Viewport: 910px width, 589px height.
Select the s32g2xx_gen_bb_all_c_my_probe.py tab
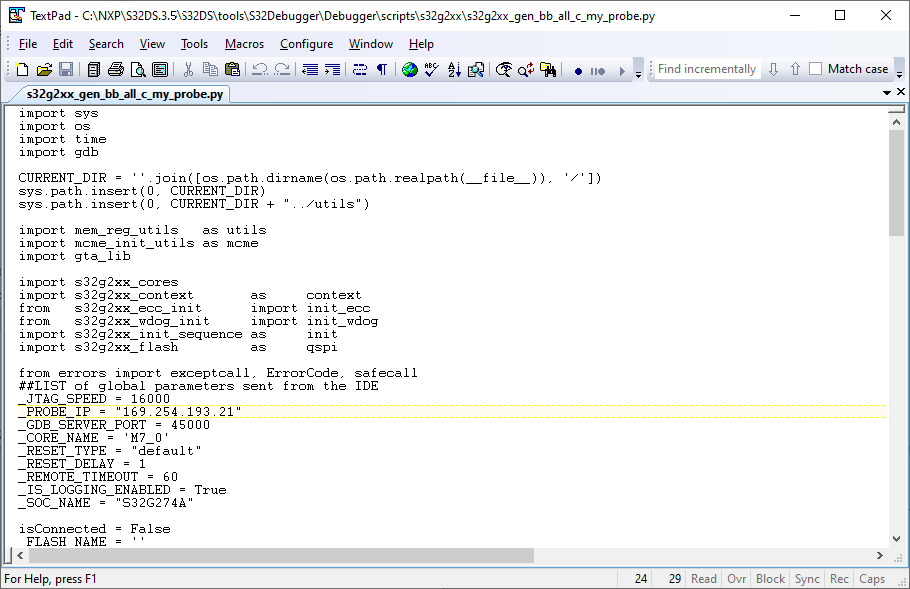(x=125, y=94)
